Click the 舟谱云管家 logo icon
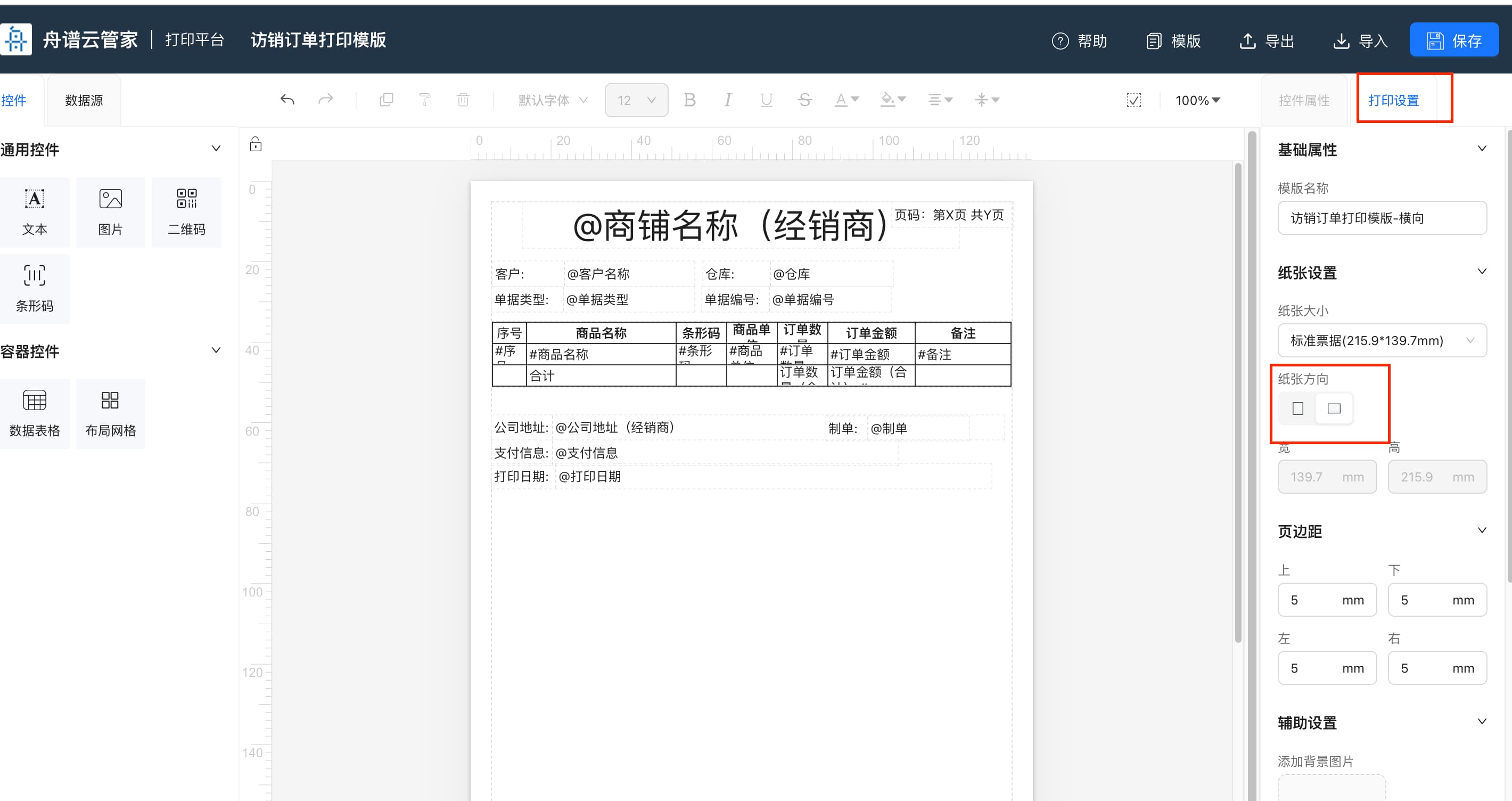 point(16,40)
